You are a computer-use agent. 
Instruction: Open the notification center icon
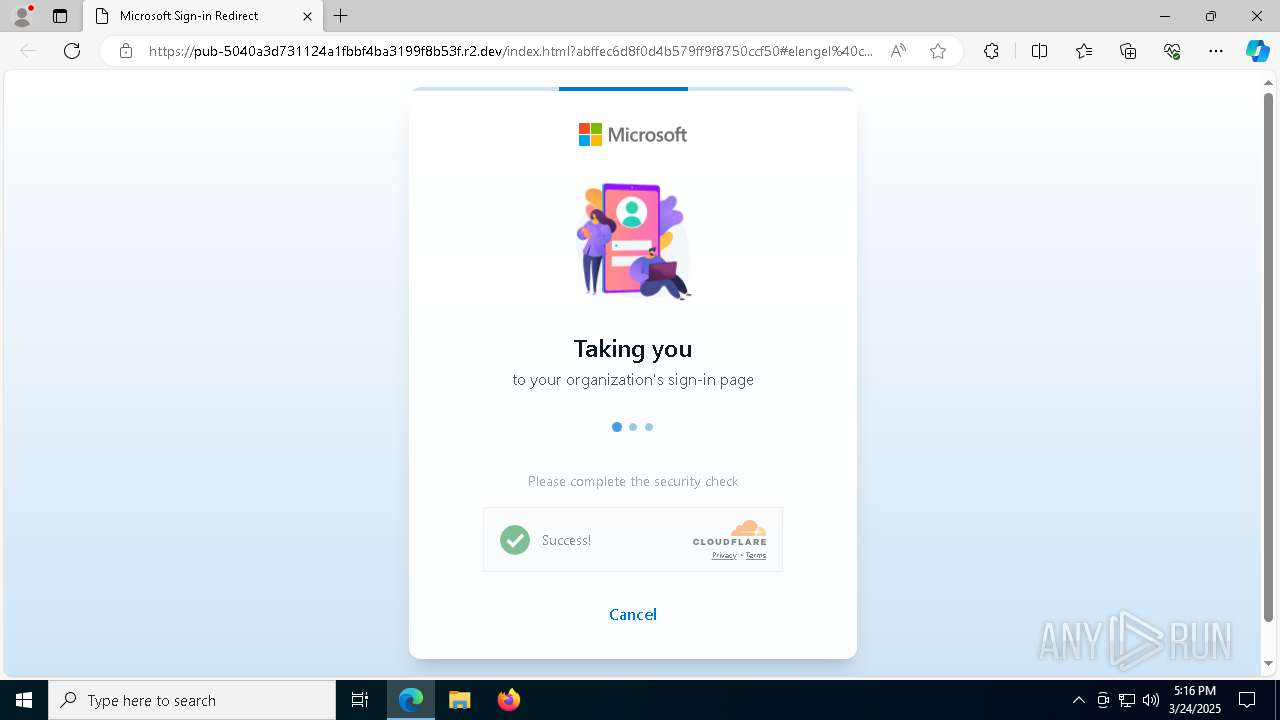pos(1247,700)
